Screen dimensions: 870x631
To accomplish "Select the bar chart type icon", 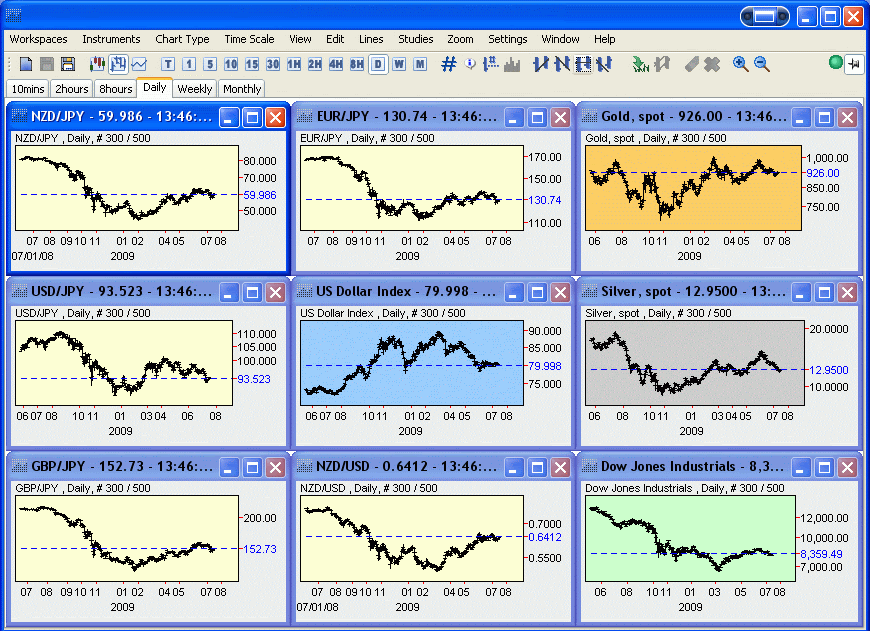I will (118, 64).
